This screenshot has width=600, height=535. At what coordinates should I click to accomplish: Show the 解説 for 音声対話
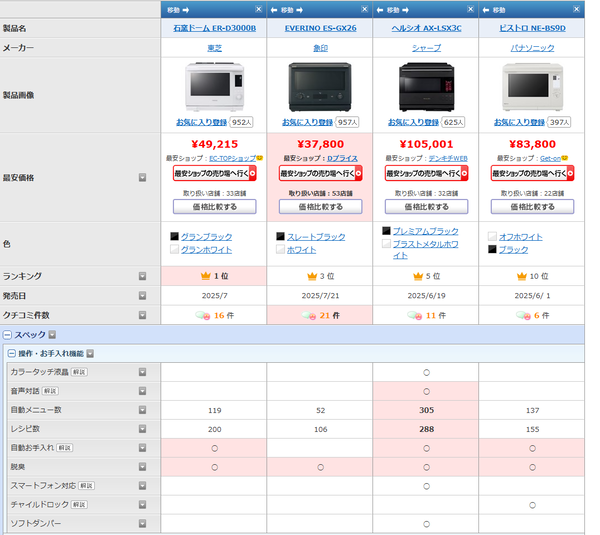[x=50, y=391]
